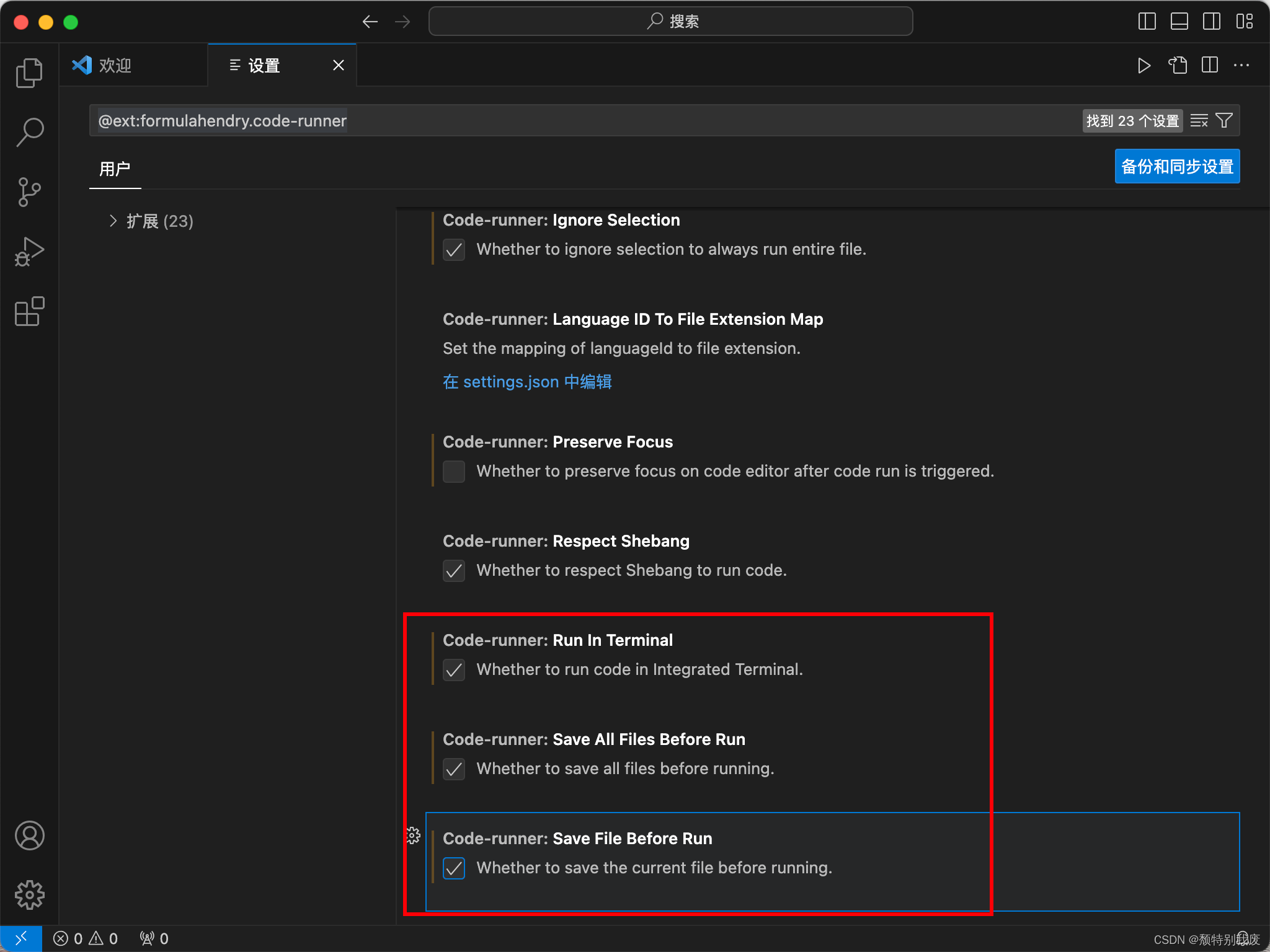Open the Run and Debug view
The image size is (1270, 952).
click(x=29, y=251)
